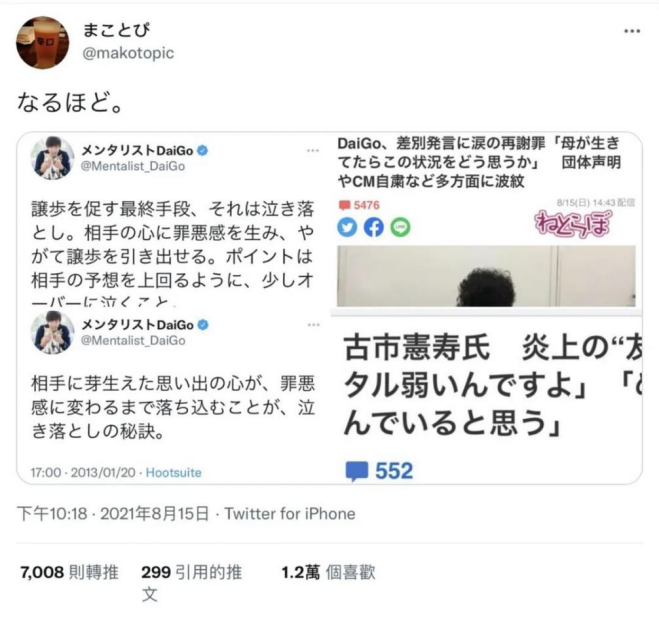
Task: Open the @makotopic handle link
Action: coord(128,53)
